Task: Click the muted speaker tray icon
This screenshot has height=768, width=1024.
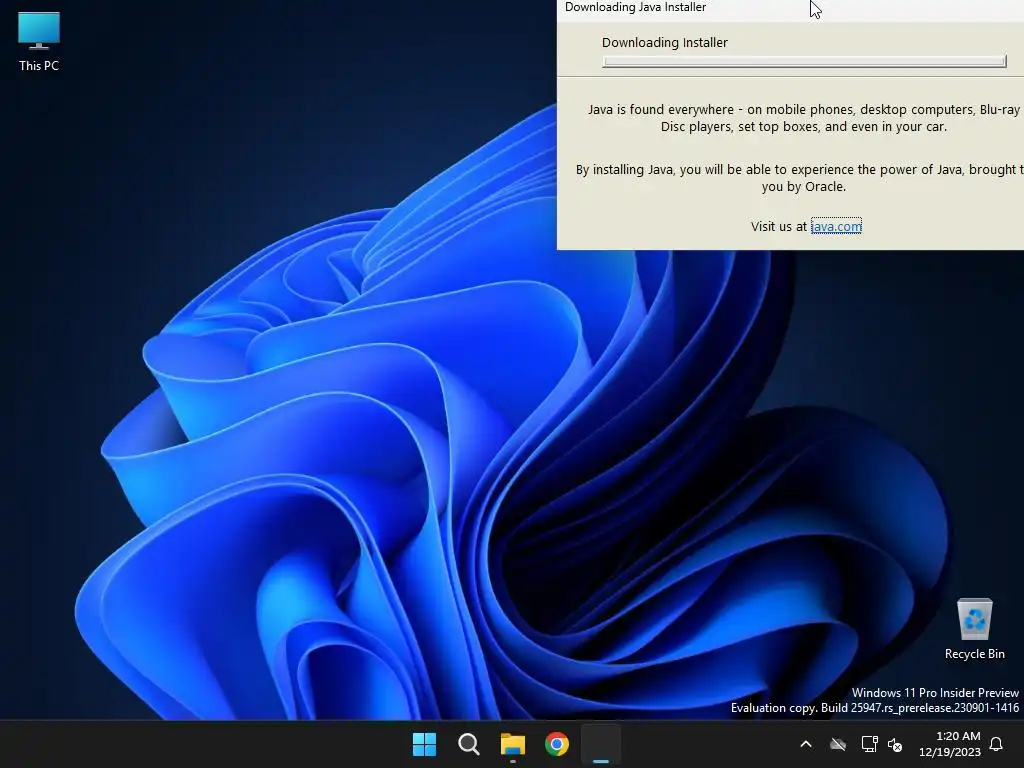Action: click(x=895, y=744)
